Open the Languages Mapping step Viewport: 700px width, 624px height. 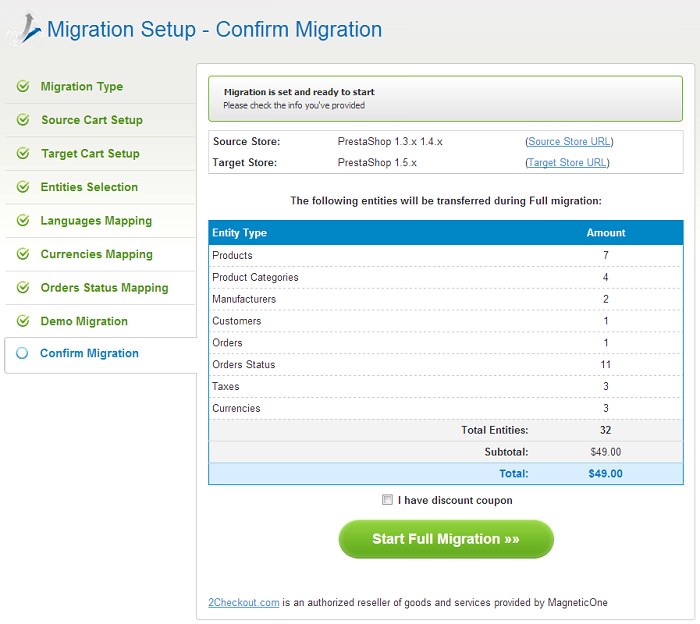96,220
